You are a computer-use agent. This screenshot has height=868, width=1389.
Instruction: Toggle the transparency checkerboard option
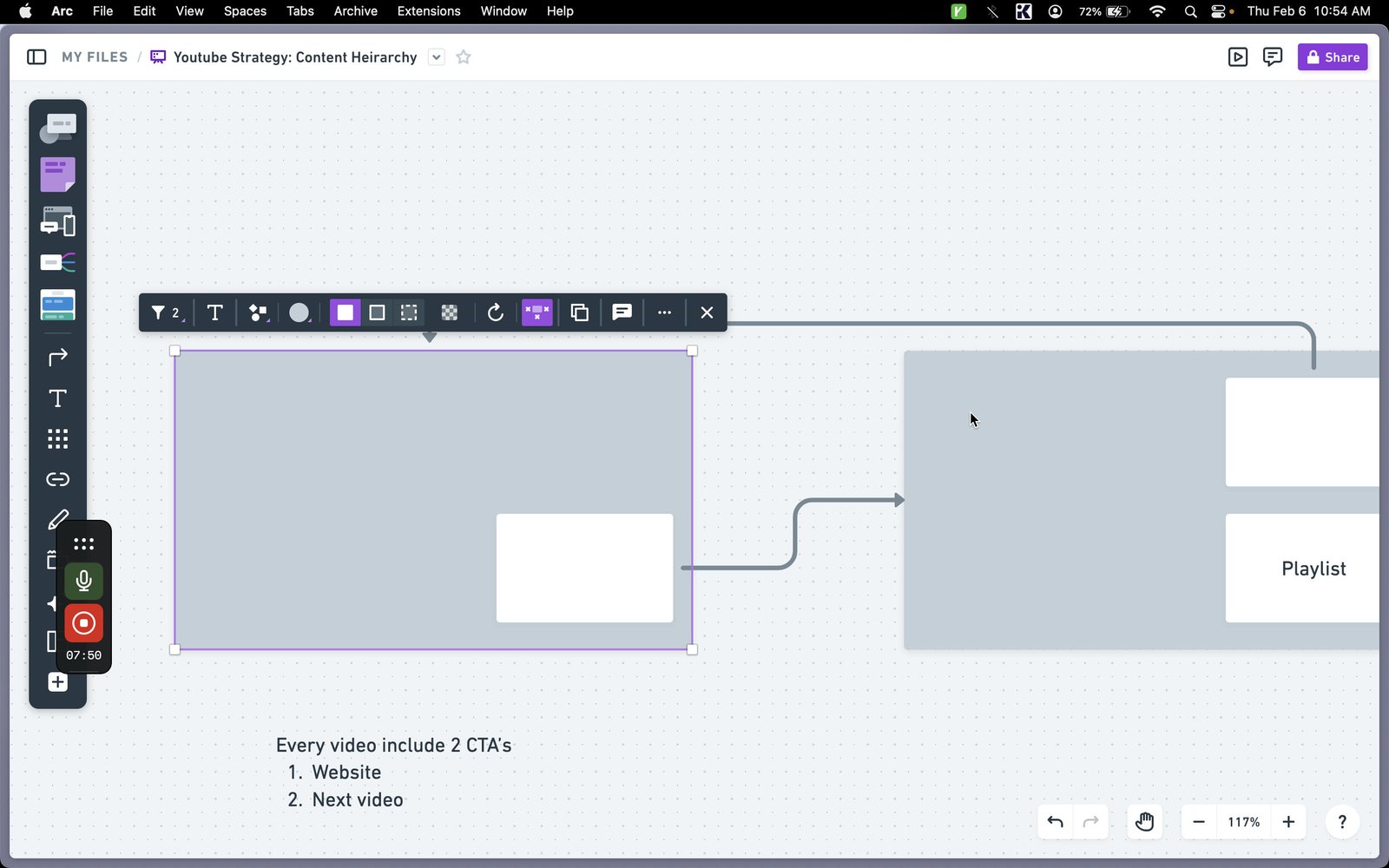click(x=449, y=312)
